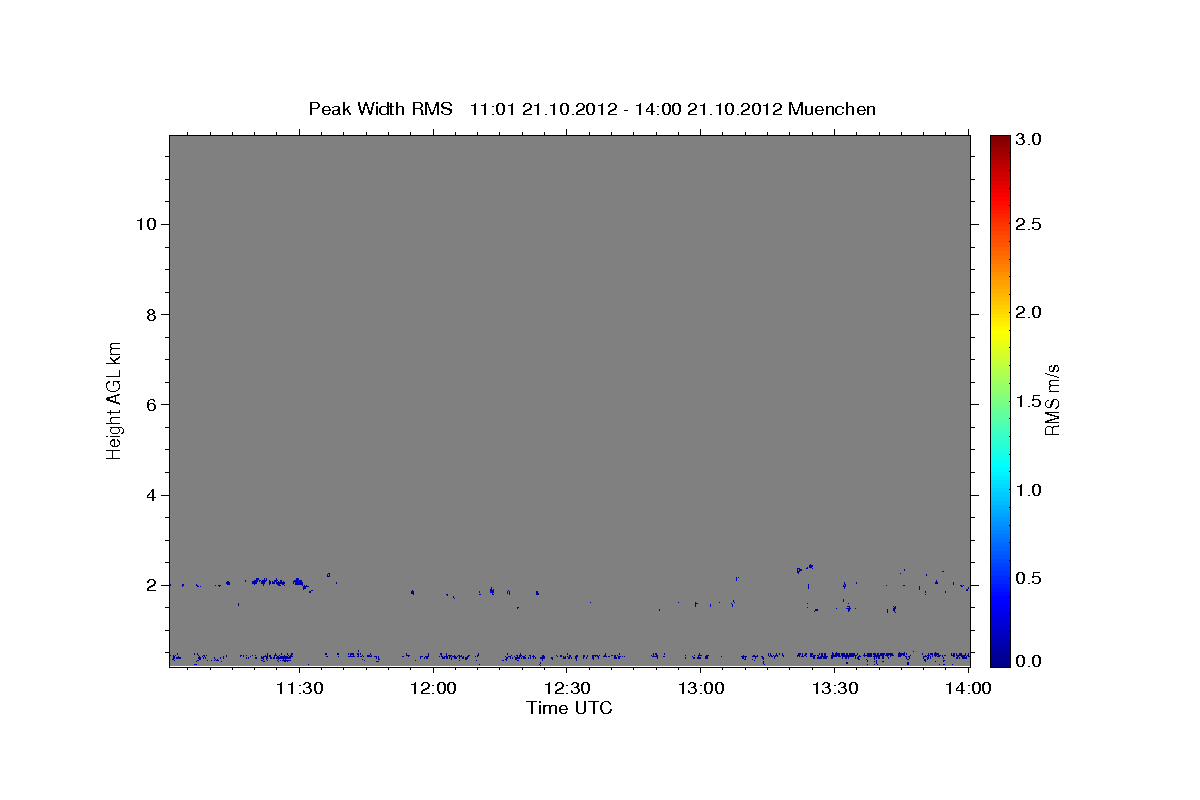The height and width of the screenshot is (800, 1200).
Task: Click the height tick label 10
Action: coord(145,224)
